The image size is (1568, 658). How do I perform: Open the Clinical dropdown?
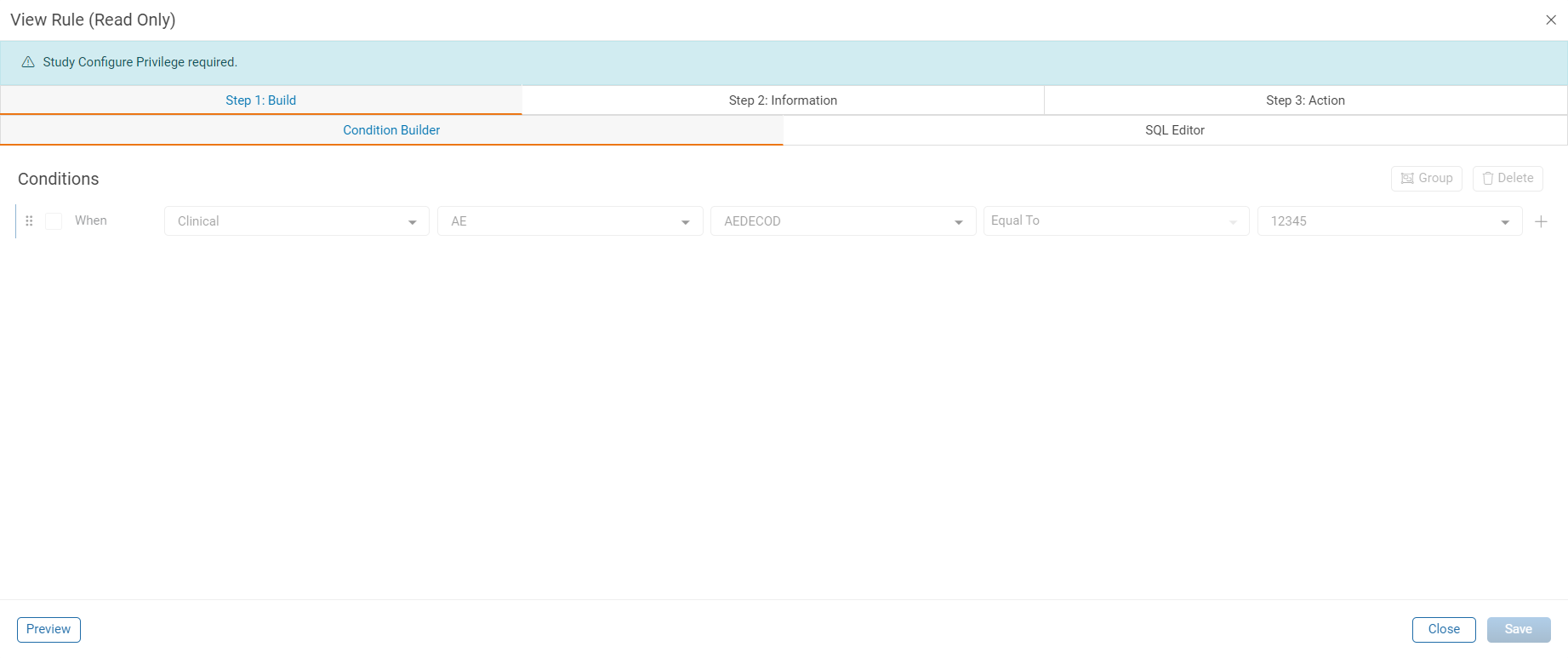coord(297,221)
